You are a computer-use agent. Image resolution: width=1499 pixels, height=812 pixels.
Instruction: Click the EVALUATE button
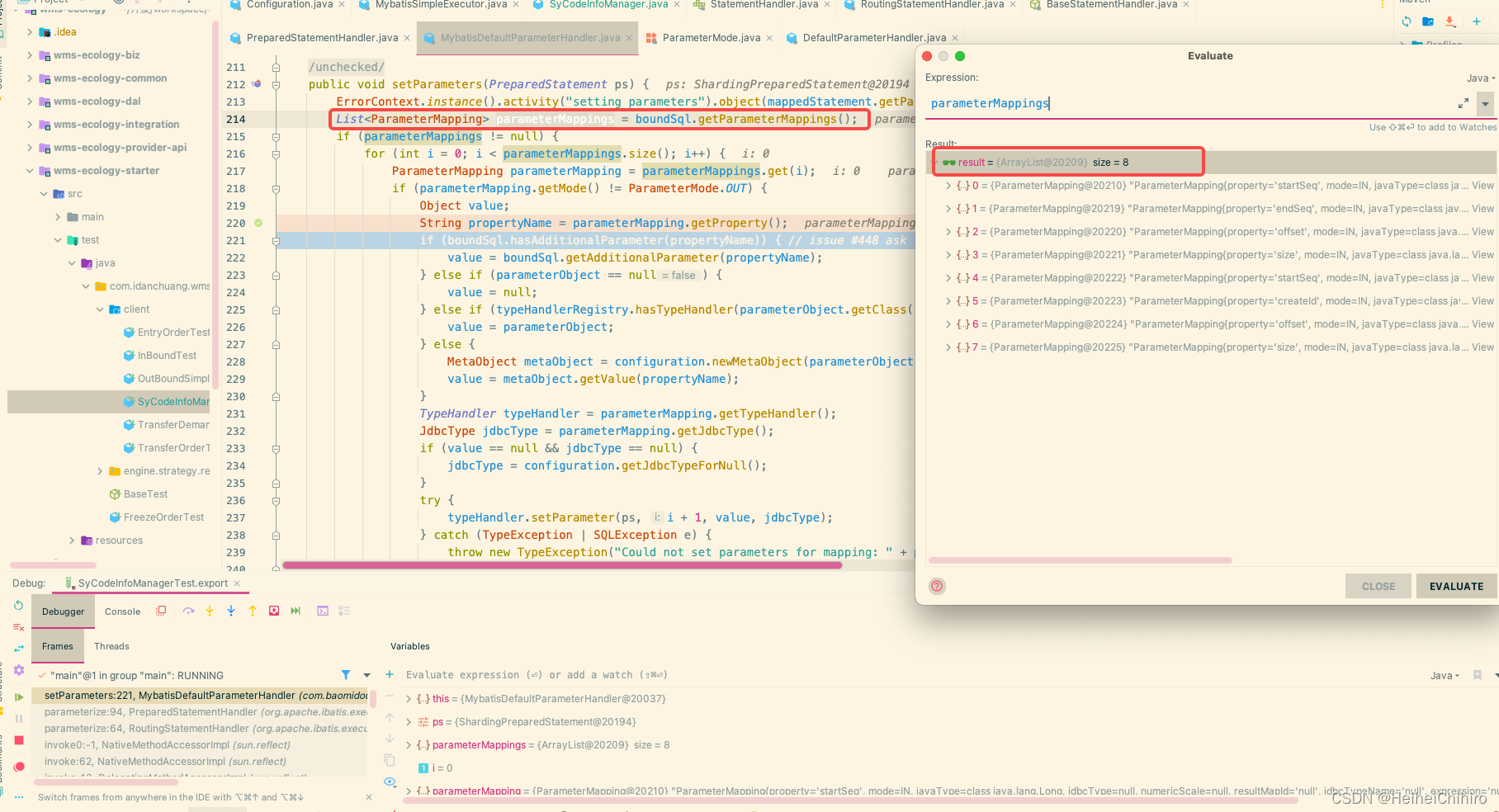1456,586
